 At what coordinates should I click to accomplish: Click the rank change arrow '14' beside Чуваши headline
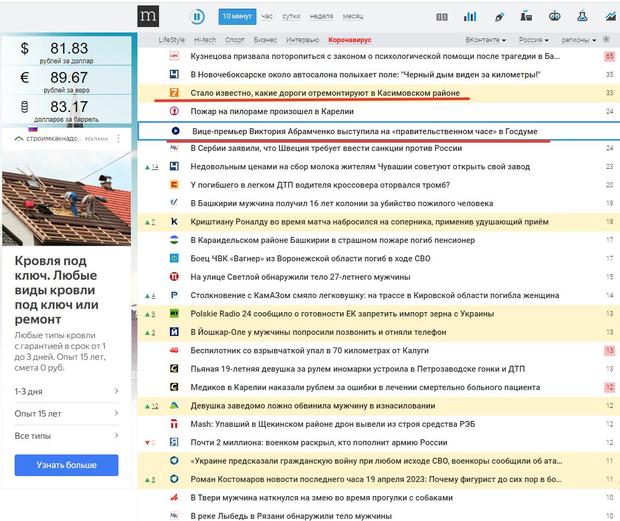(x=152, y=167)
